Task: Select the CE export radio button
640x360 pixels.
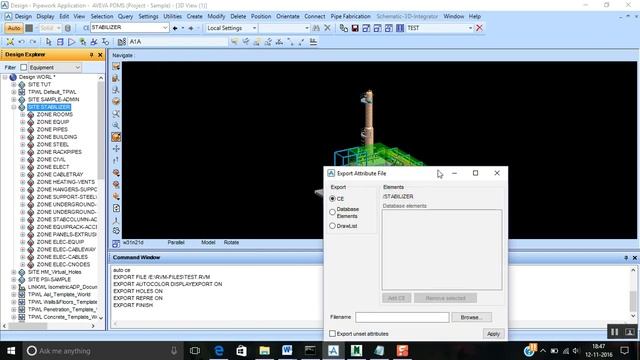Action: click(332, 199)
